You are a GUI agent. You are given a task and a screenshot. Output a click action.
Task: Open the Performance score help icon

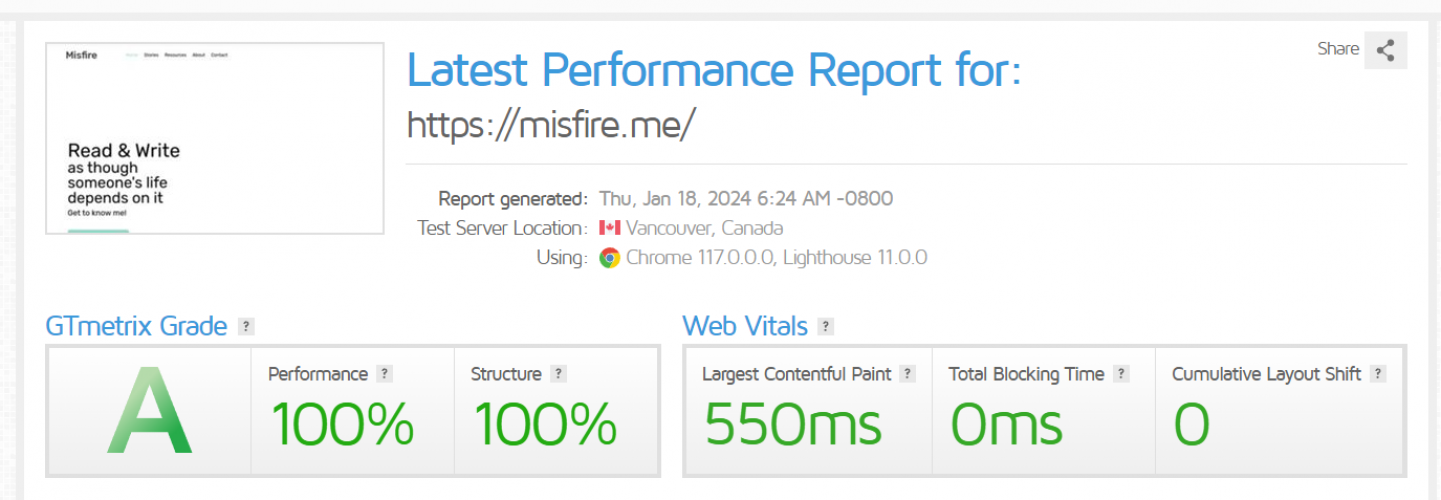(x=385, y=374)
